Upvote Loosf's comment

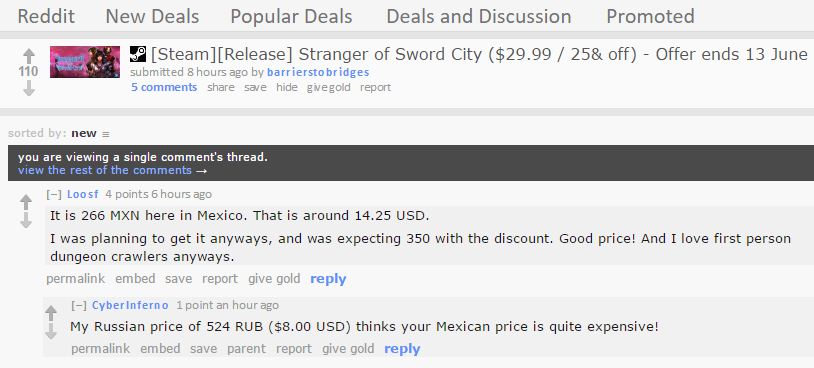25,201
